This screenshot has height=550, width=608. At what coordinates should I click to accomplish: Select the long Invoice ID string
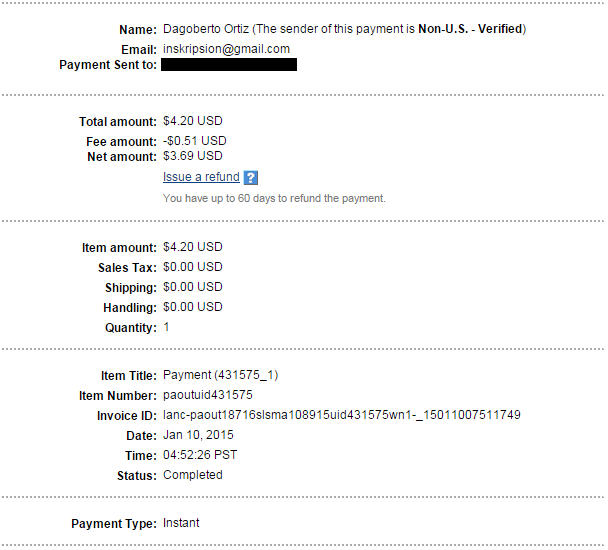point(341,415)
